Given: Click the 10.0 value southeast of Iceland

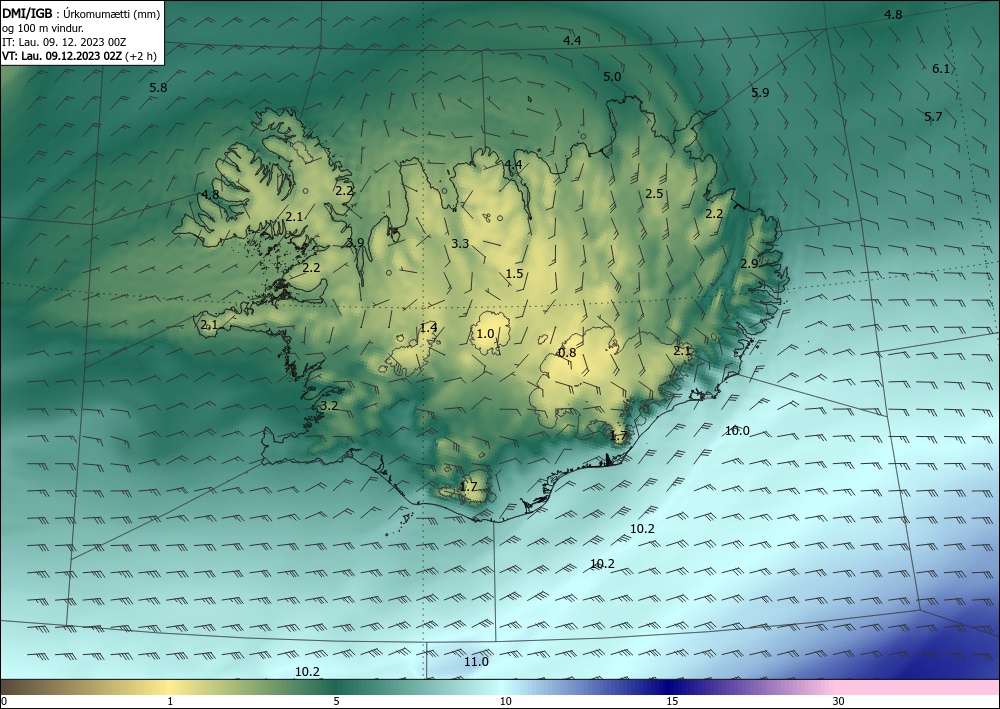Looking at the screenshot, I should pos(737,431).
